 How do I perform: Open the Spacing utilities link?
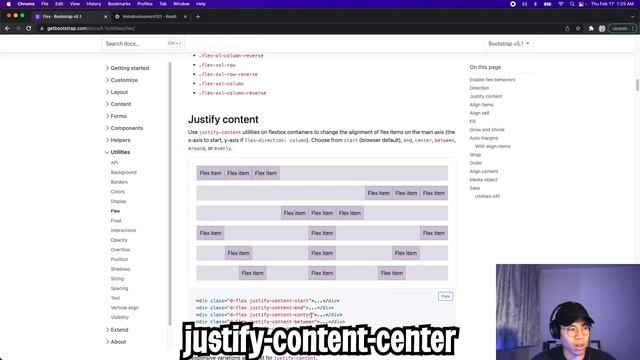[x=119, y=288]
